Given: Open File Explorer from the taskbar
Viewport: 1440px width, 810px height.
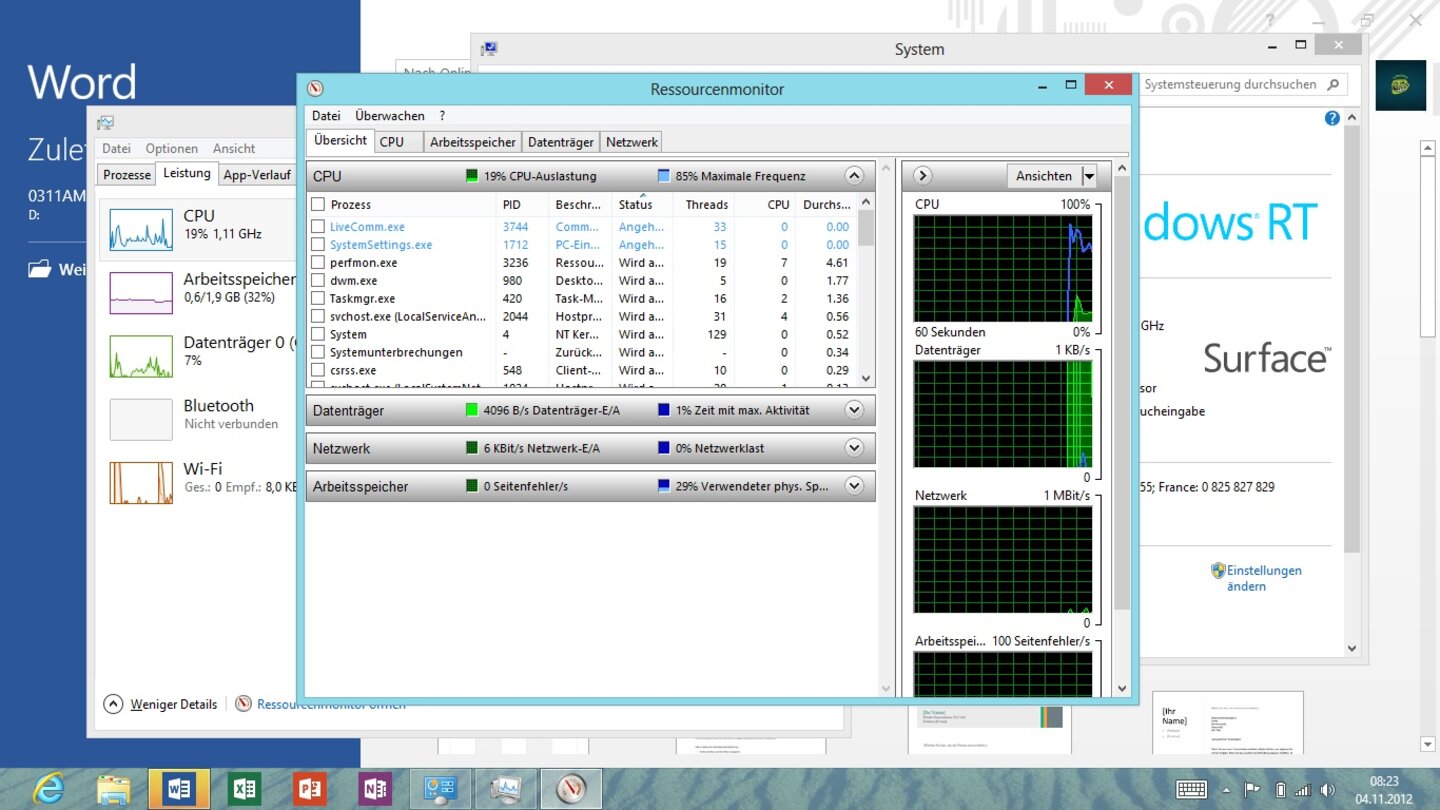Looking at the screenshot, I should pos(114,789).
